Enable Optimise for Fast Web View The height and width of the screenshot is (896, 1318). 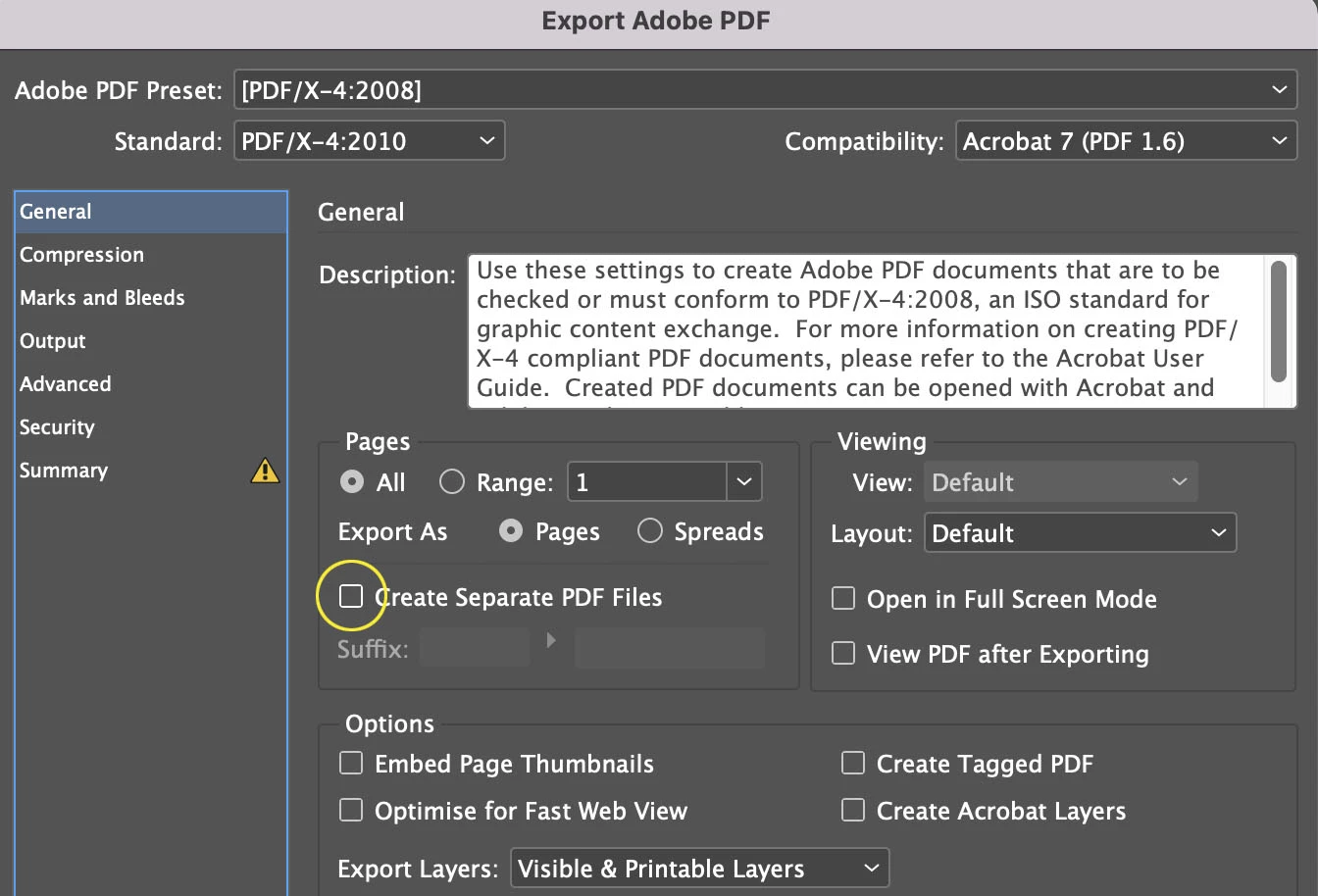pyautogui.click(x=350, y=810)
